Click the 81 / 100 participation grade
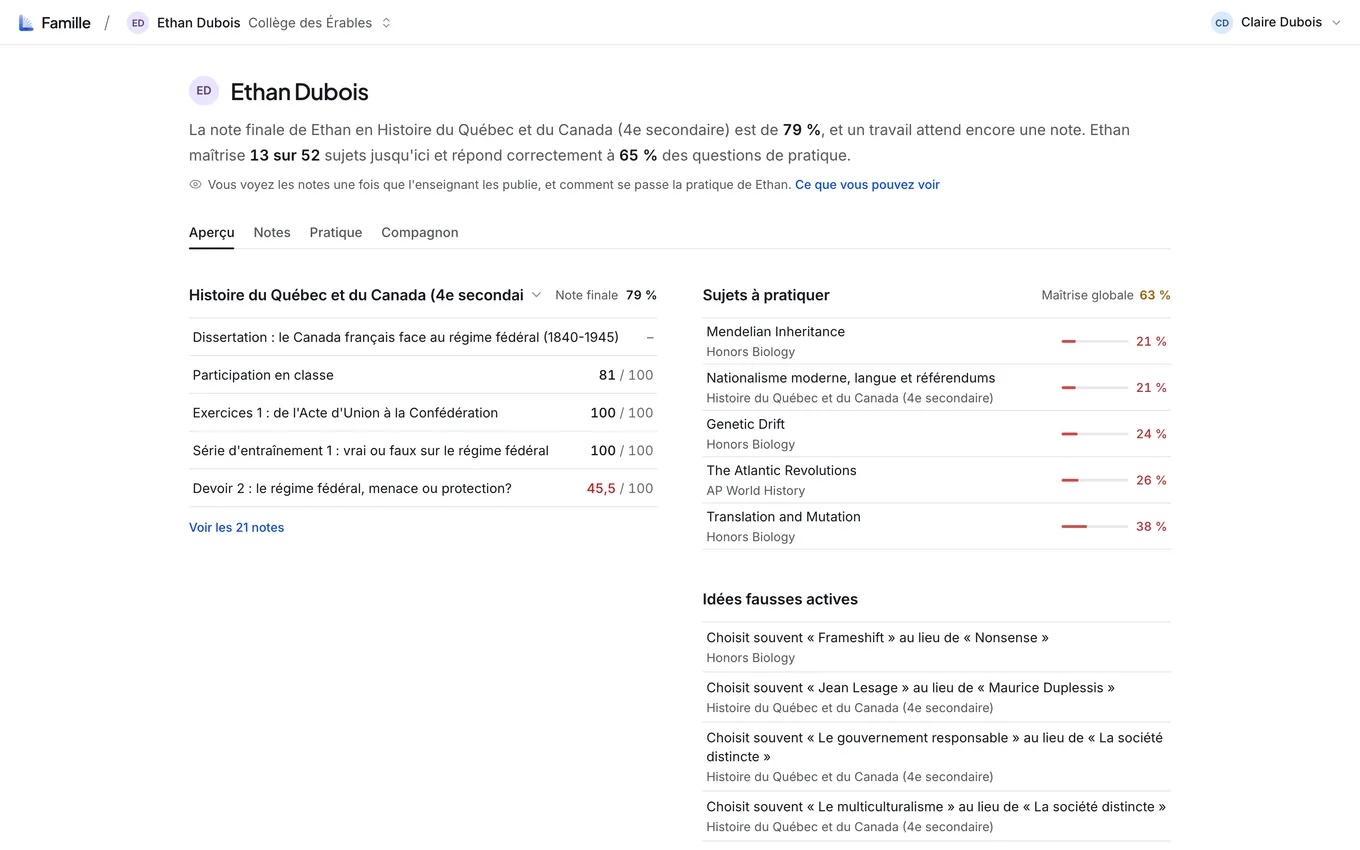Image resolution: width=1360 pixels, height=850 pixels. (x=626, y=375)
